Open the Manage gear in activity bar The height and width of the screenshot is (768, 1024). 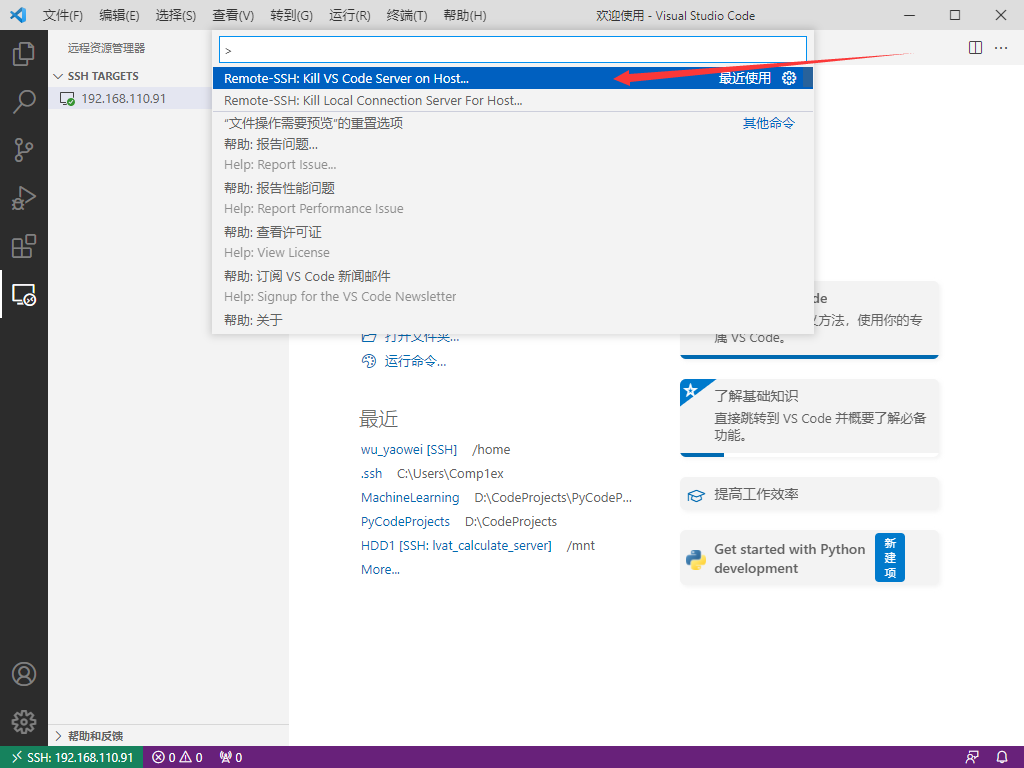click(24, 722)
